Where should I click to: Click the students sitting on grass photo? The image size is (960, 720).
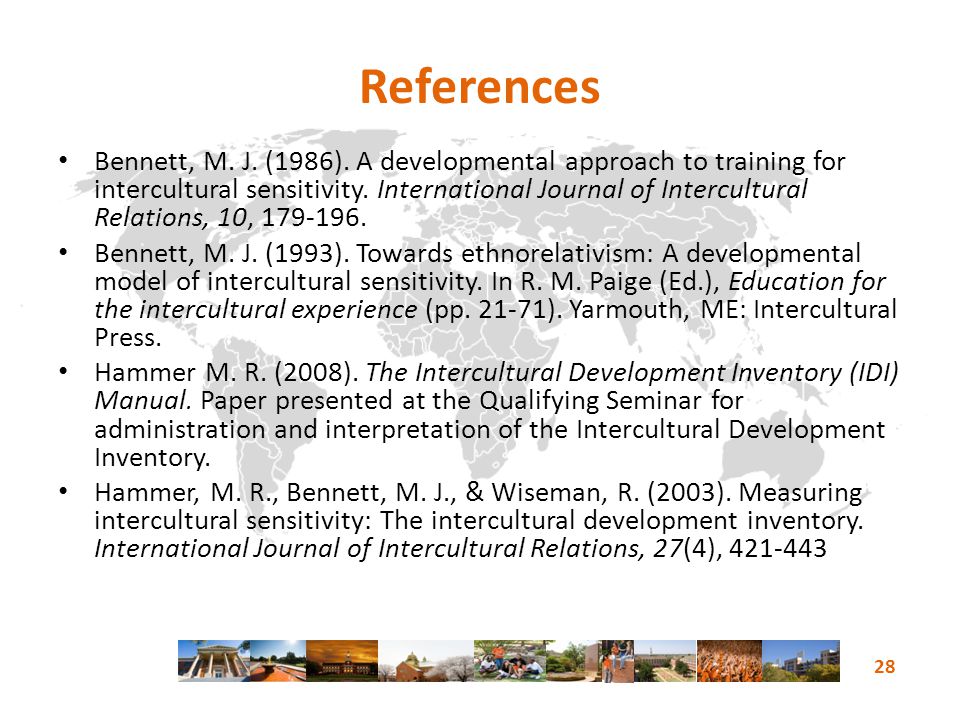tap(509, 661)
